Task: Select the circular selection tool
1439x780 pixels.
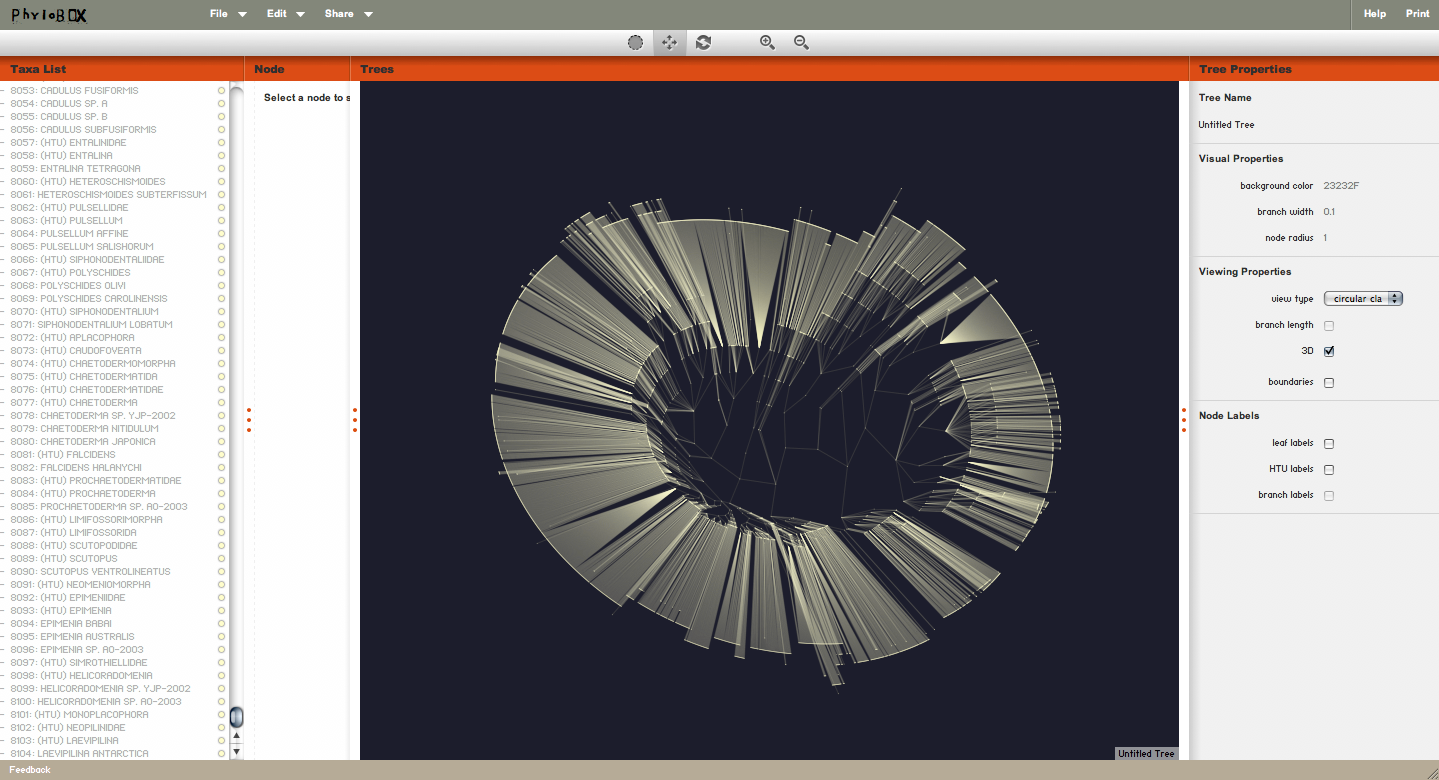Action: 635,42
